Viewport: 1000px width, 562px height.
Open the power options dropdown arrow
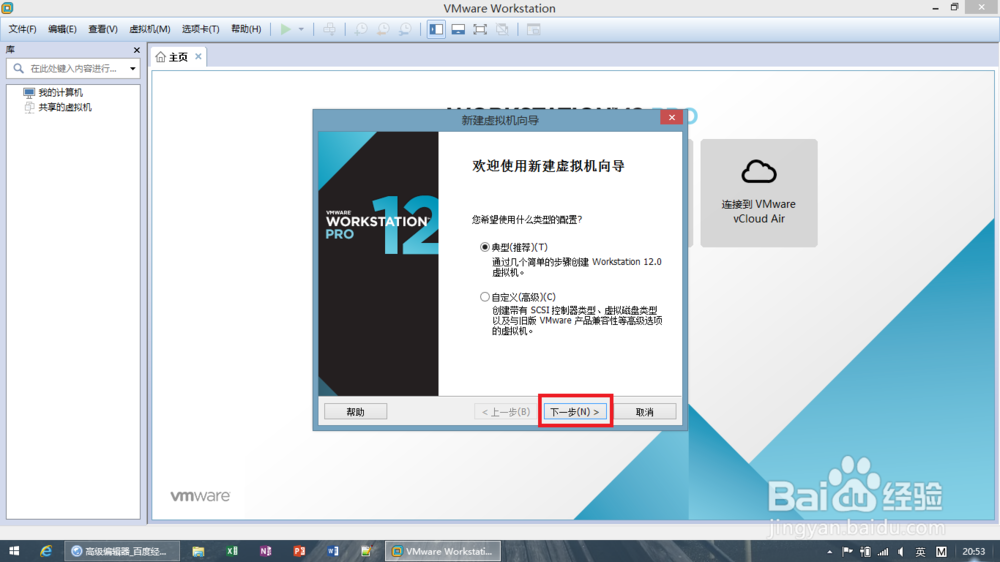[x=301, y=29]
